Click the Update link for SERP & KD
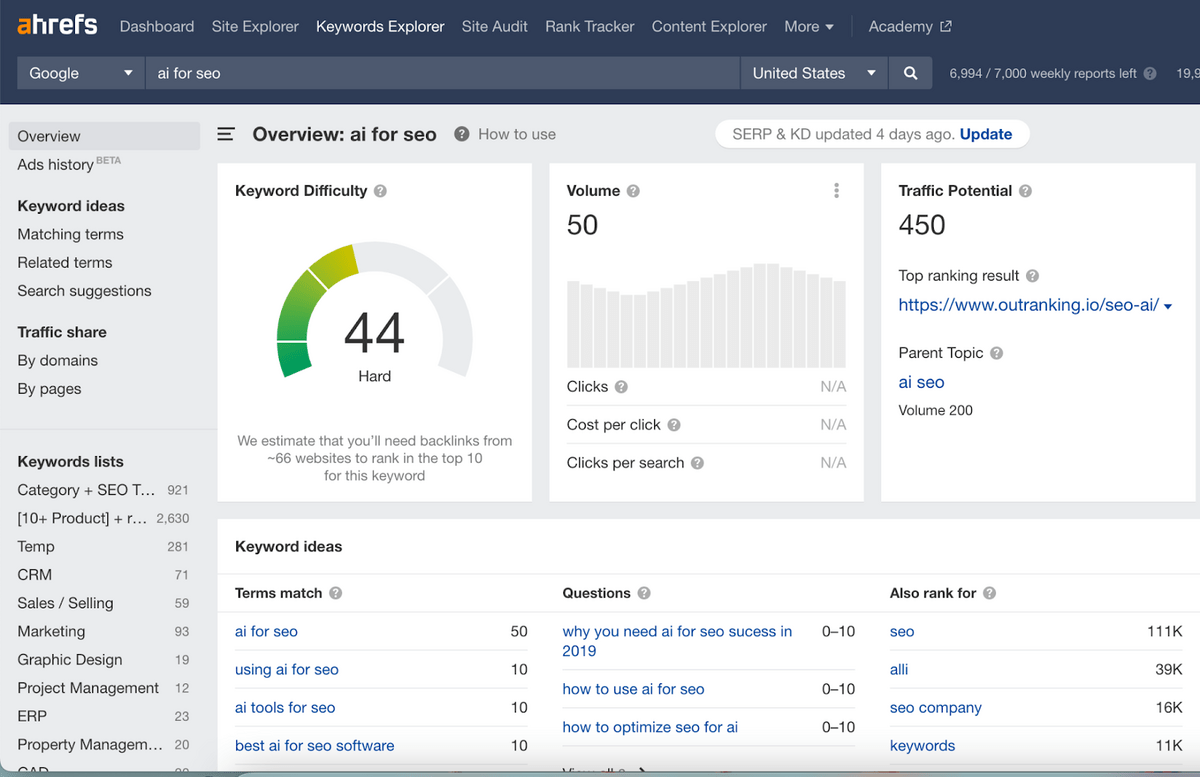This screenshot has height=777, width=1200. 985,134
